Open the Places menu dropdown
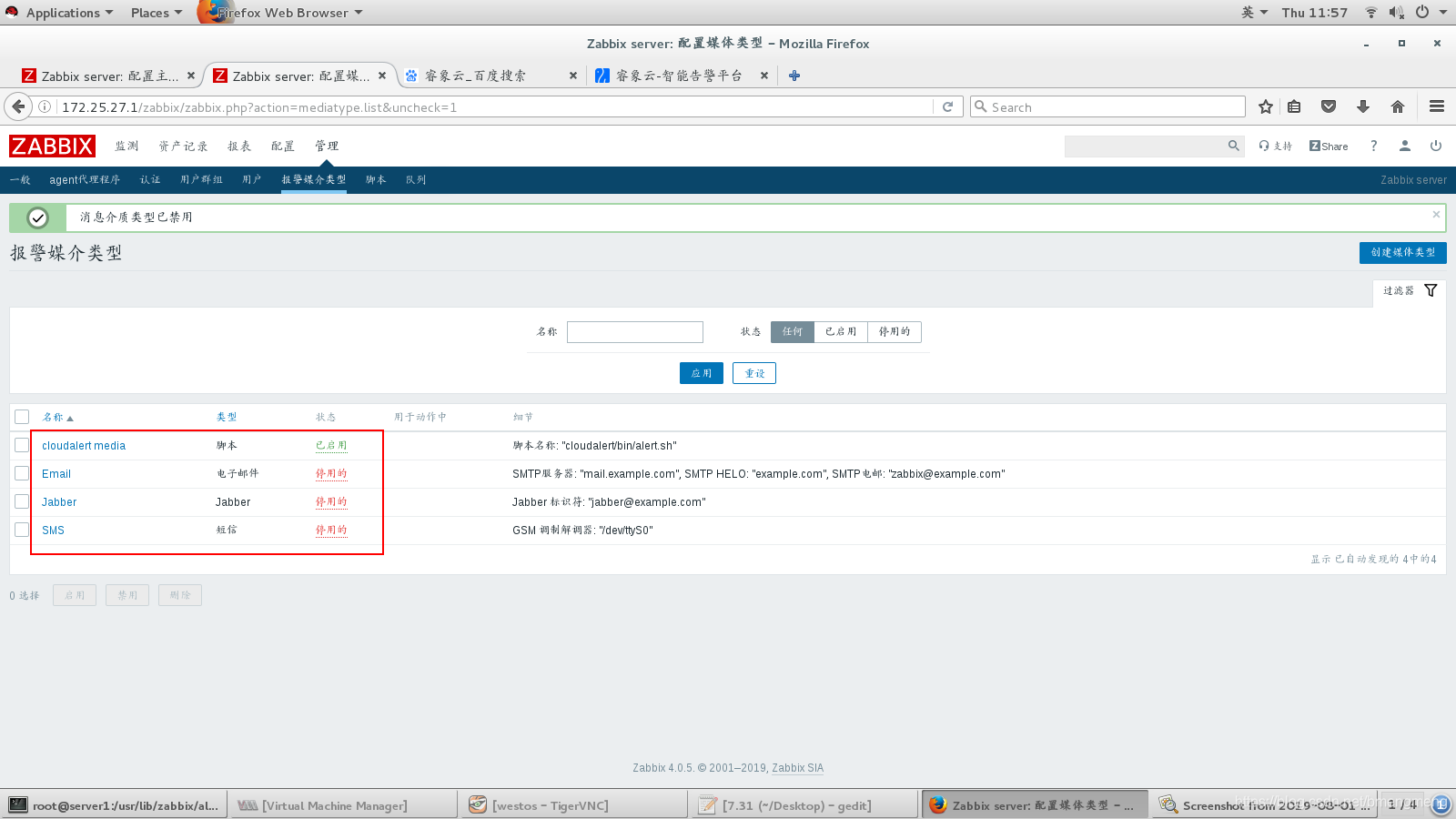Viewport: 1456px width, 819px height. click(156, 12)
